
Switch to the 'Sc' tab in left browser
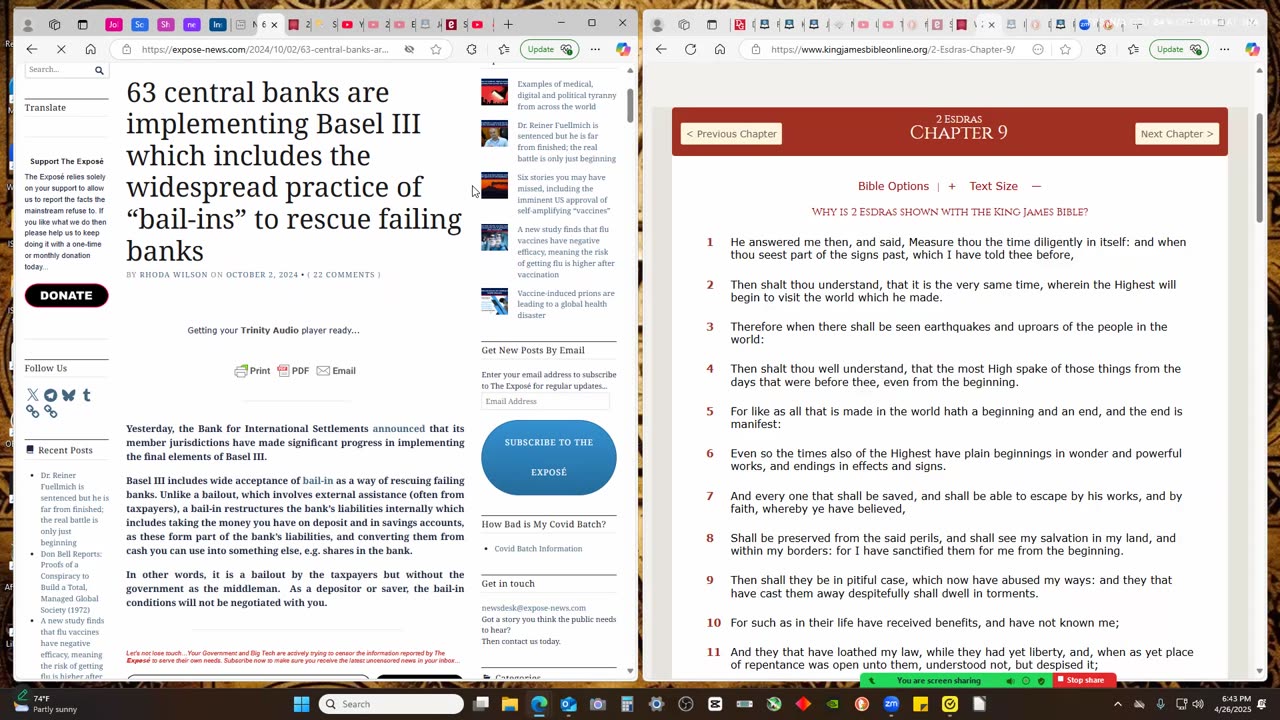pos(139,24)
